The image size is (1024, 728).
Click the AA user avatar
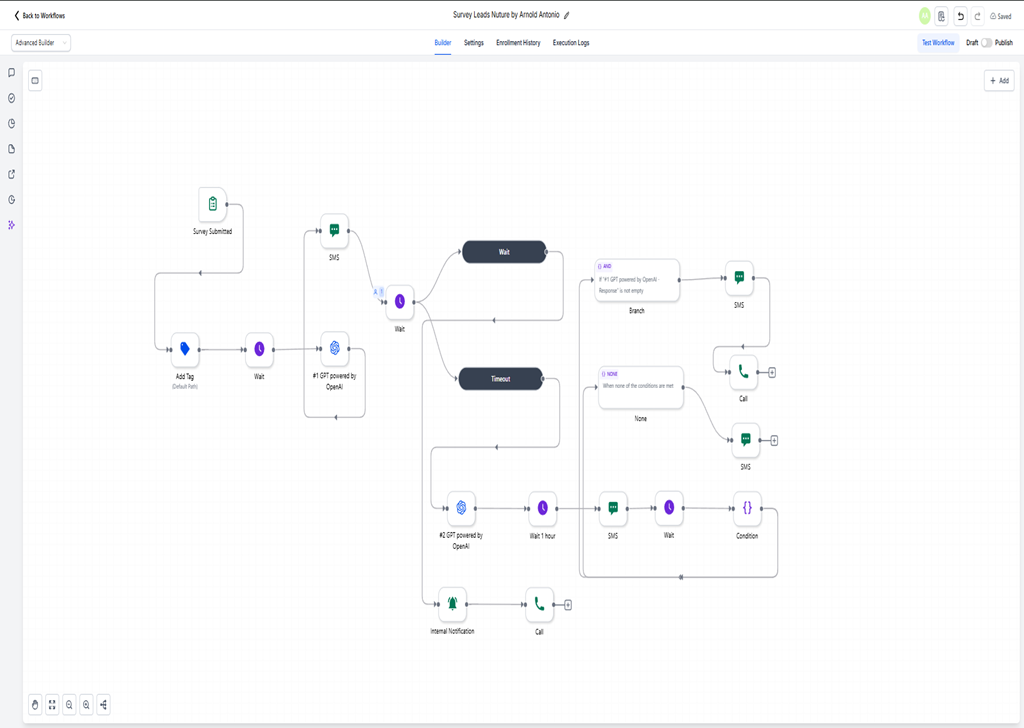click(x=925, y=16)
